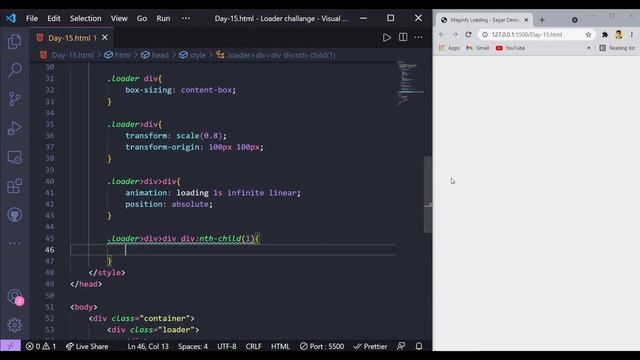Show errors and warnings in status bar
This screenshot has width=640, height=360.
click(41, 346)
